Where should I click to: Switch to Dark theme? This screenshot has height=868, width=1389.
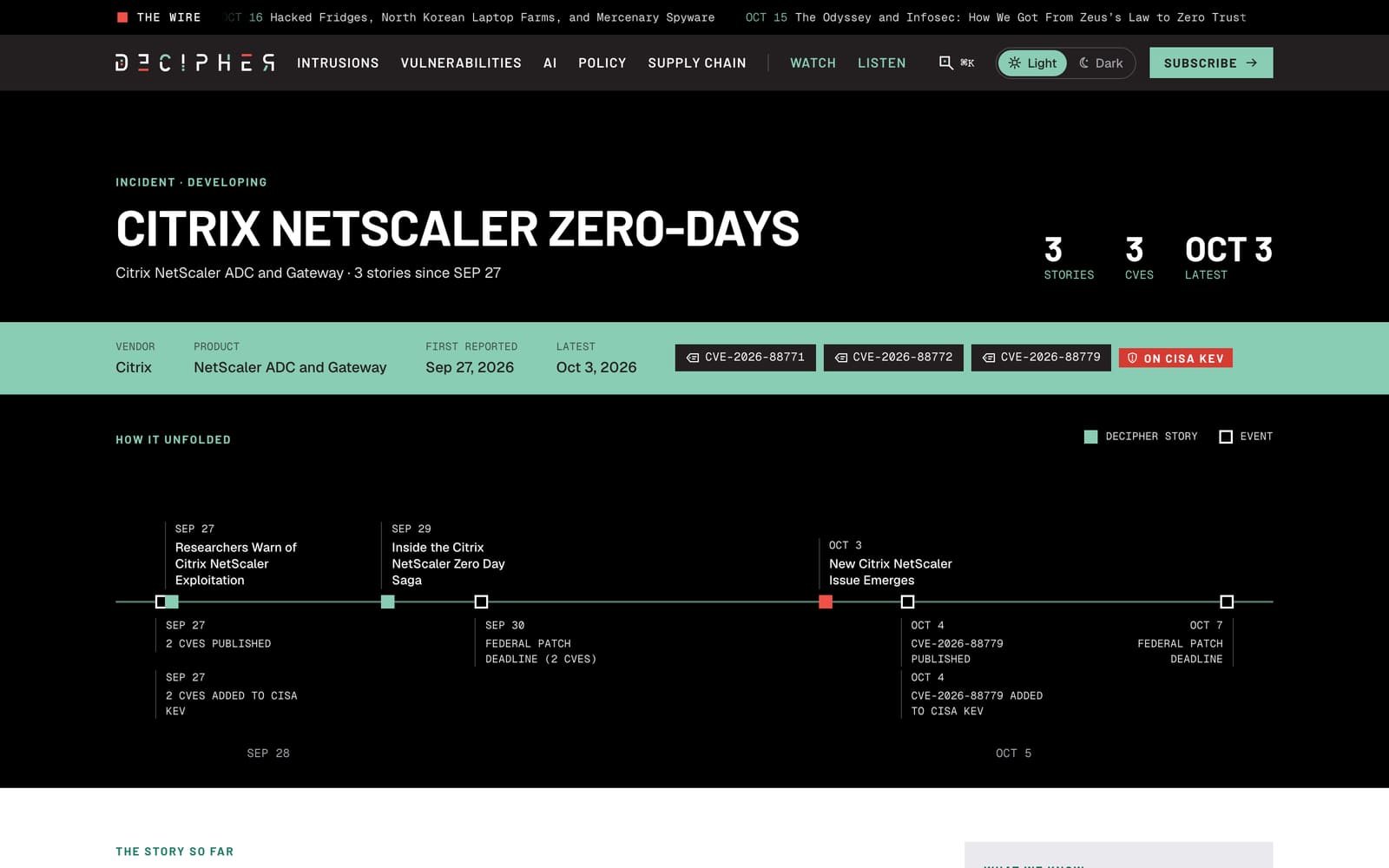pos(1101,62)
